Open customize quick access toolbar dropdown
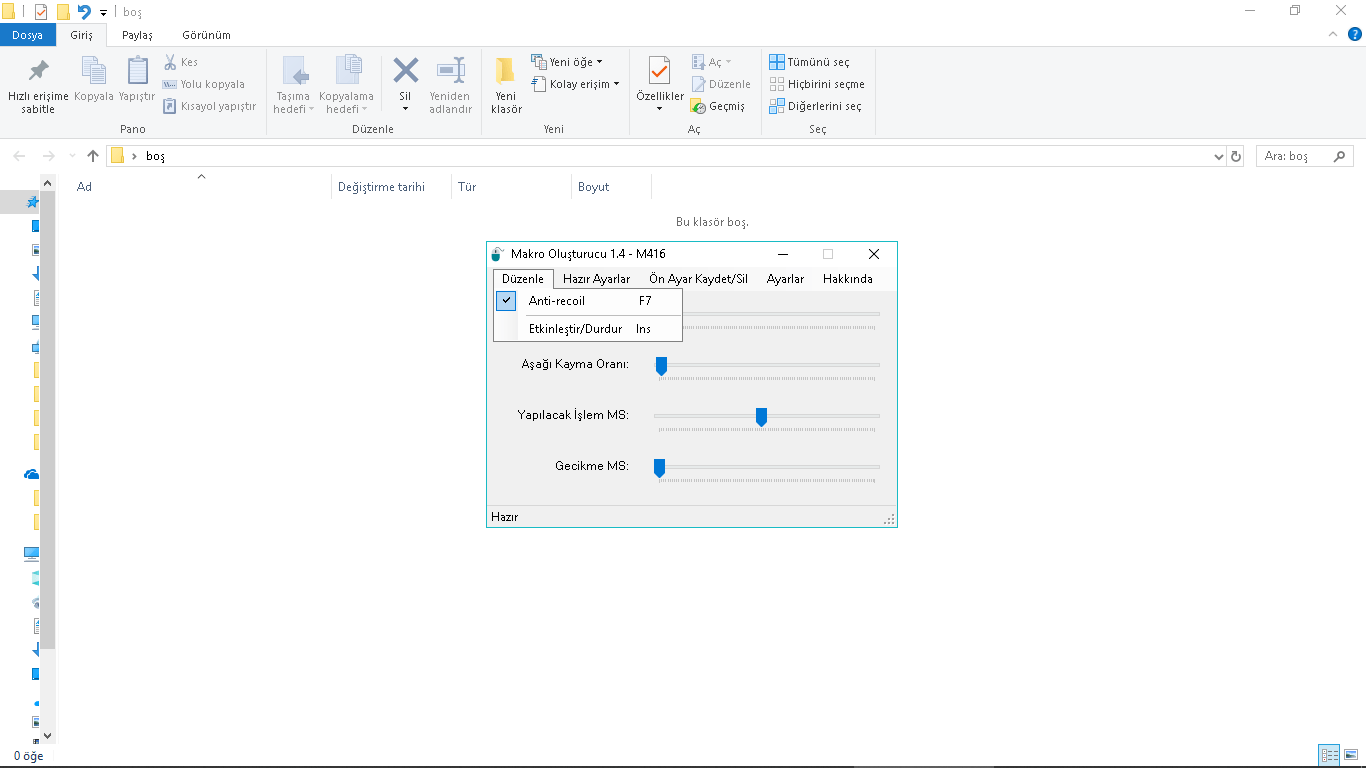This screenshot has height=768, width=1366. point(103,13)
